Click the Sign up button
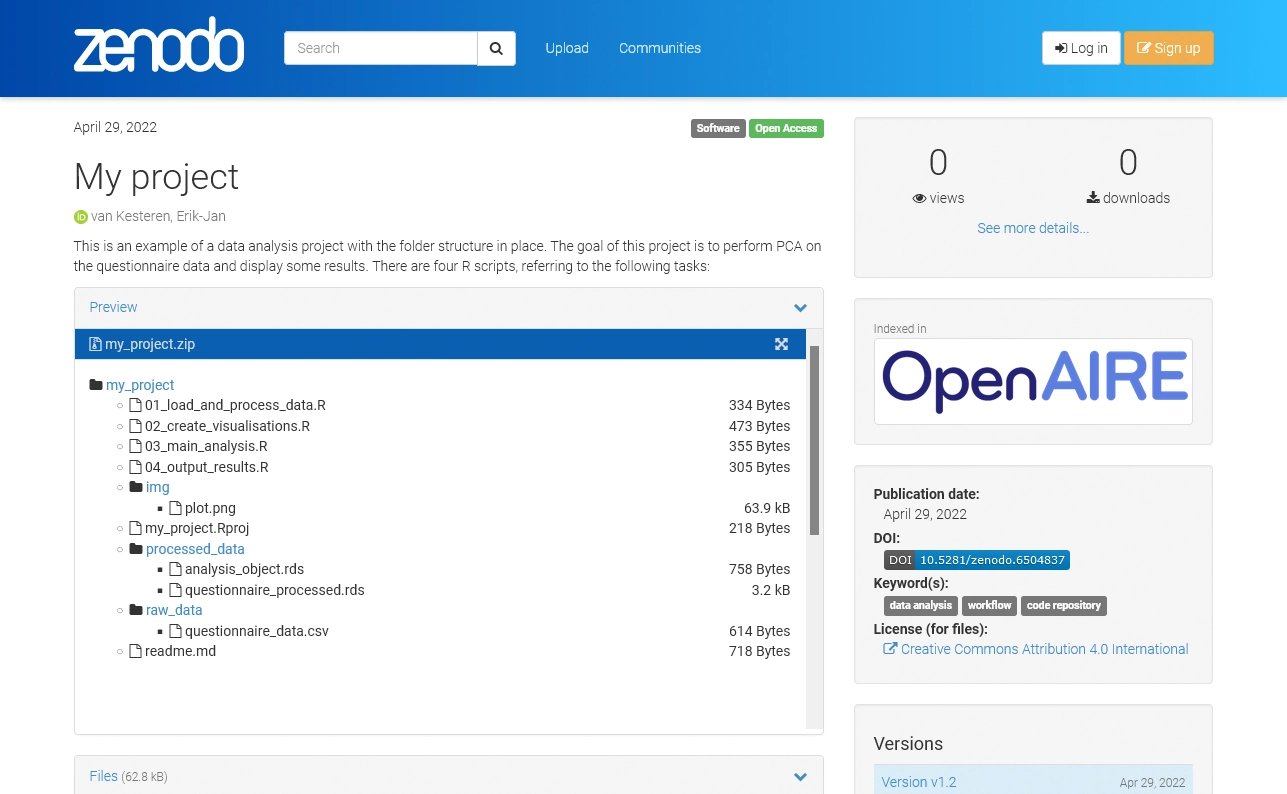This screenshot has height=794, width=1287. [x=1169, y=48]
